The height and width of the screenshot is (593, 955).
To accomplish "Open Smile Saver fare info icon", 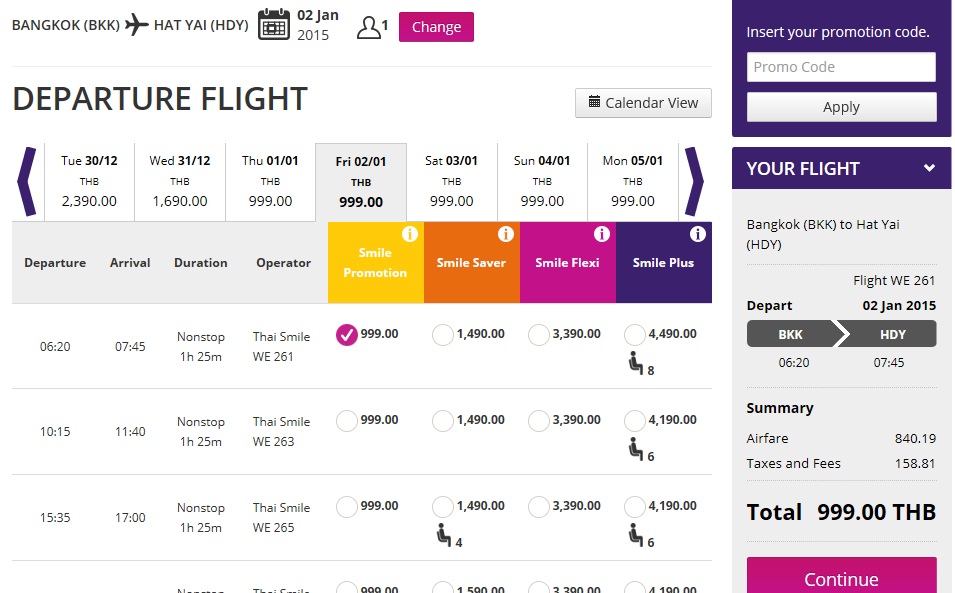I will click(505, 235).
